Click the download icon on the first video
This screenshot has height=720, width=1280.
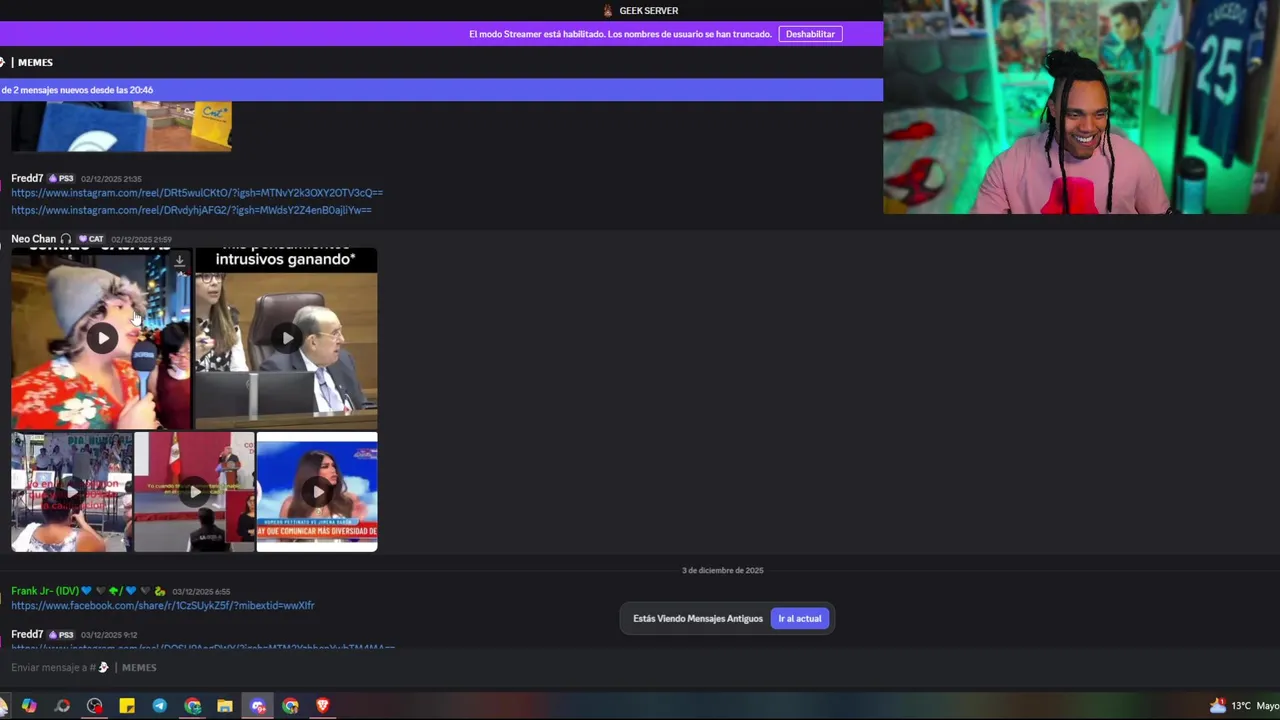(x=179, y=261)
